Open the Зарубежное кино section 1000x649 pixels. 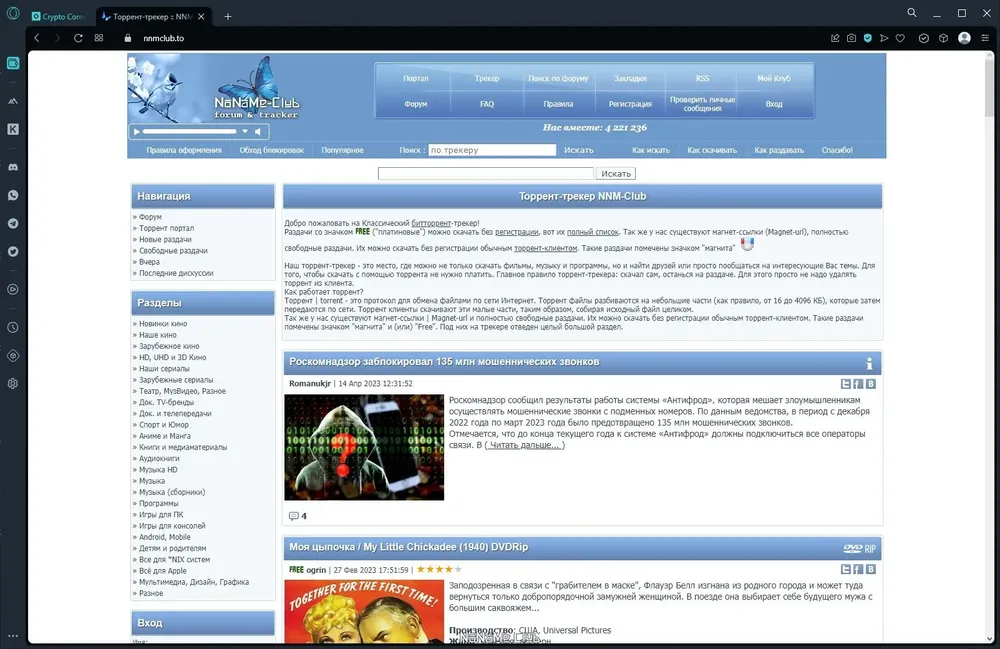[169, 346]
